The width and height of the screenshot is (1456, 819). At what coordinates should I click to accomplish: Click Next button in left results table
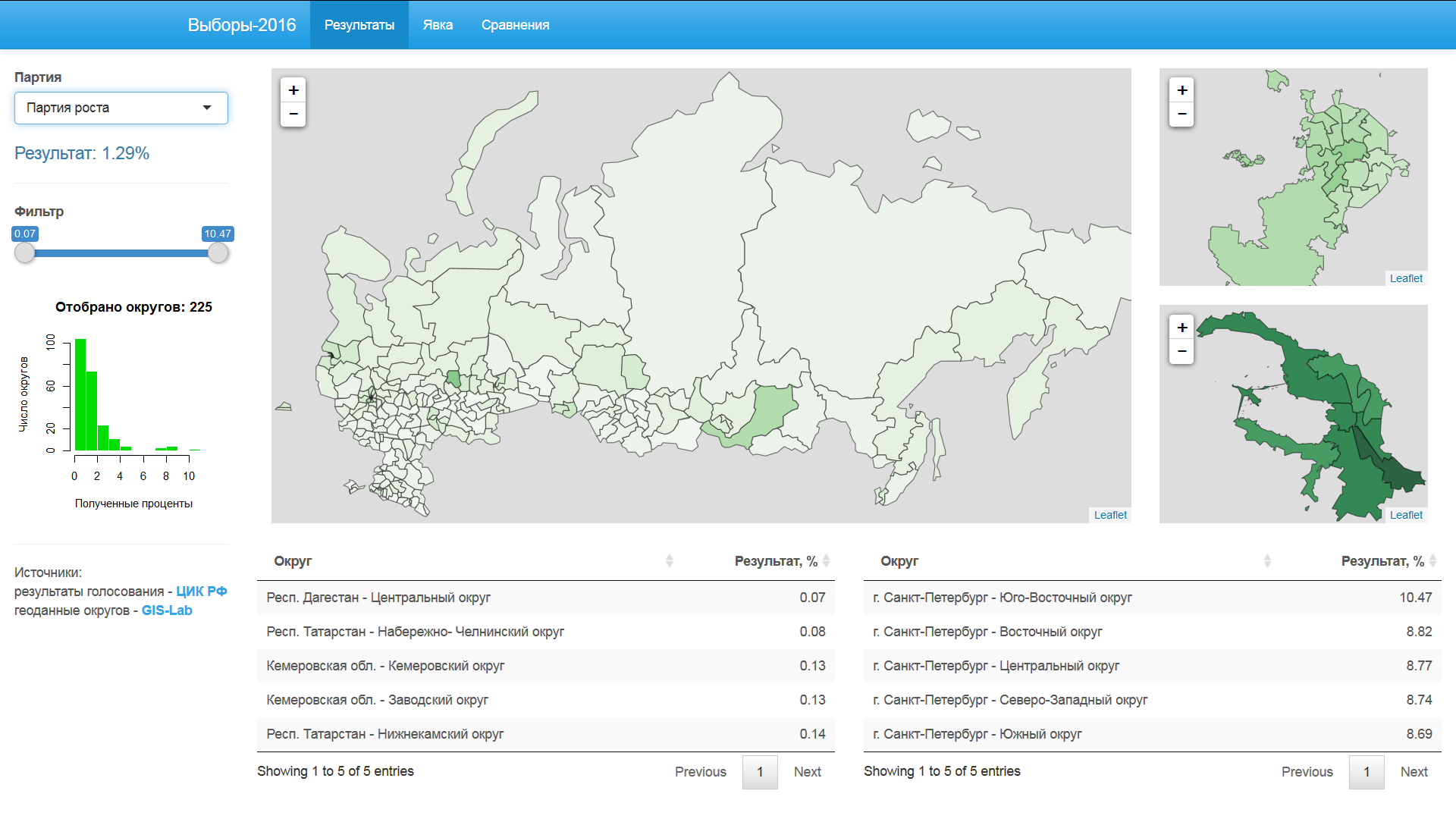pos(806,771)
